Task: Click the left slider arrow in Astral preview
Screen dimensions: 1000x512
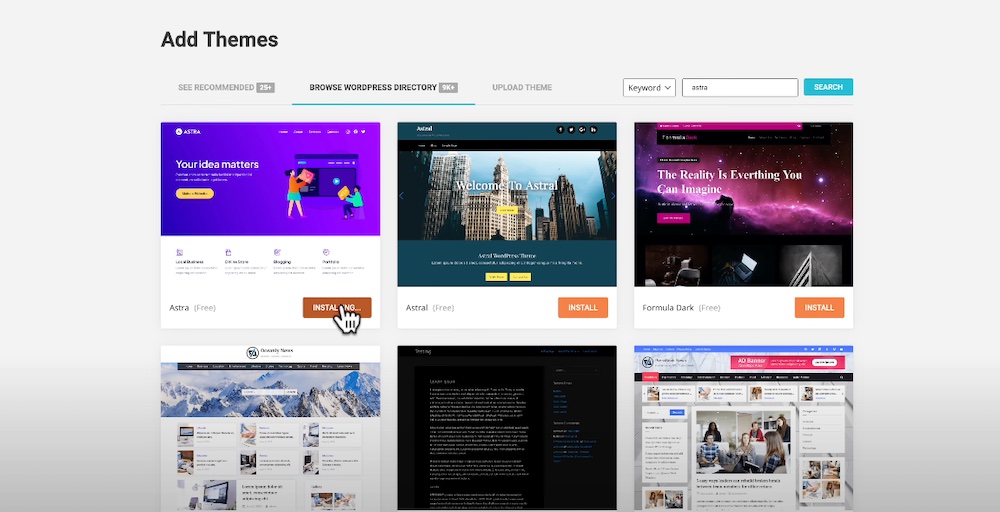Action: (x=402, y=196)
